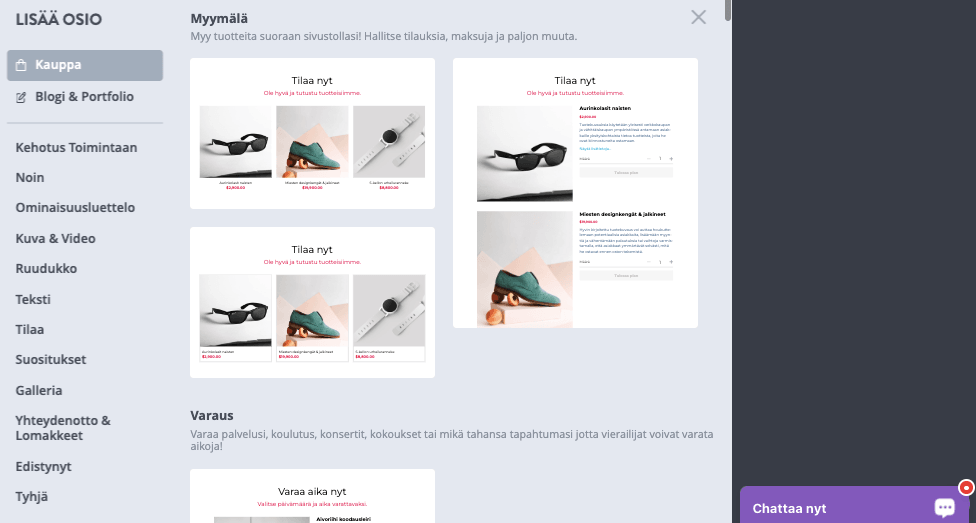Image resolution: width=976 pixels, height=523 pixels.
Task: Choose Ominaisuusluettelo from the sidebar
Action: pos(75,207)
